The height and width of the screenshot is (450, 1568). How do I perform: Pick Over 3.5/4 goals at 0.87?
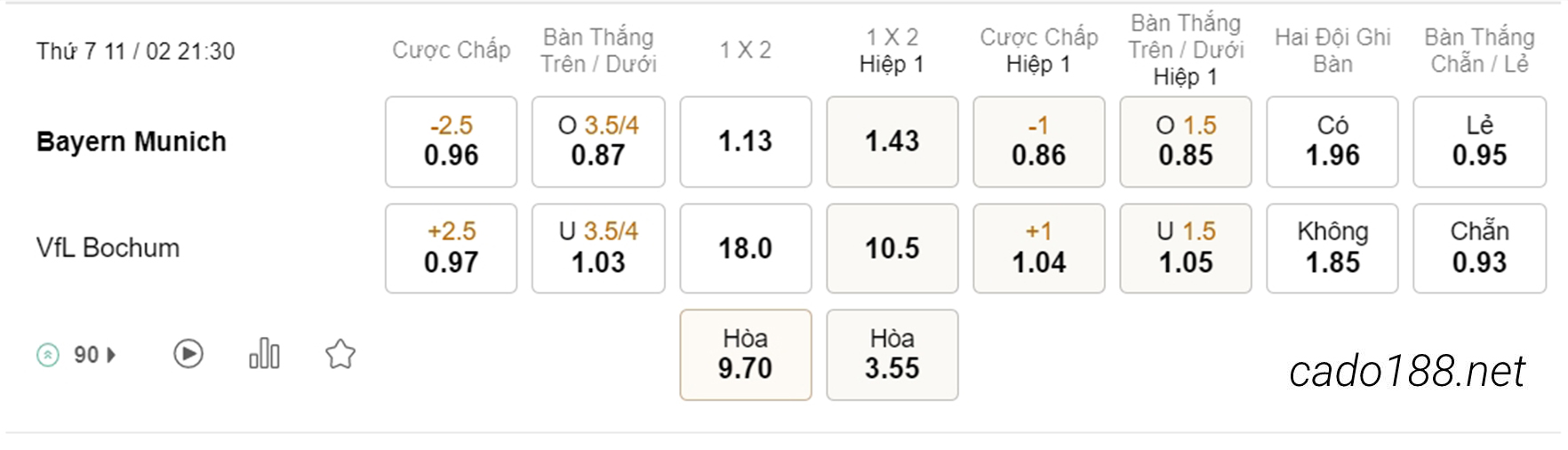pyautogui.click(x=598, y=141)
